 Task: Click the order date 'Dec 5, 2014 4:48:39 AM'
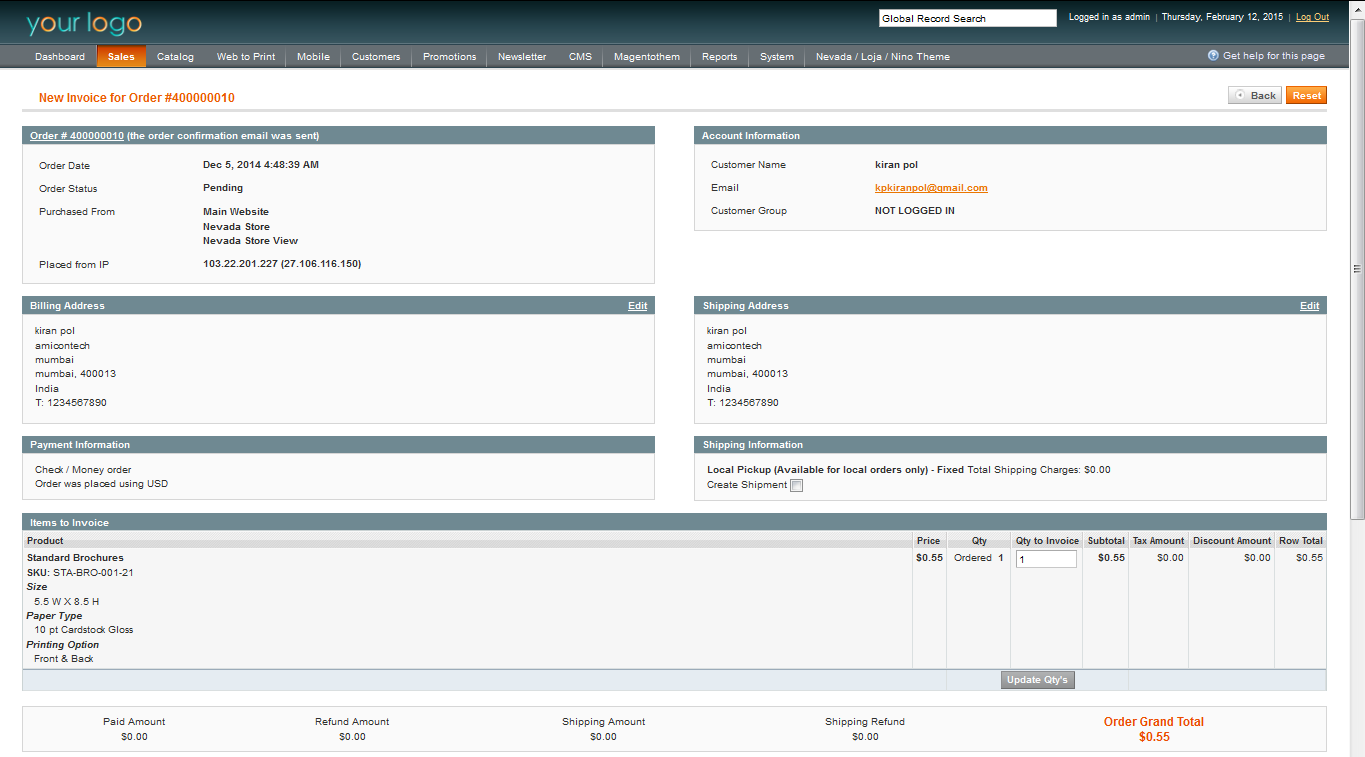(261, 165)
